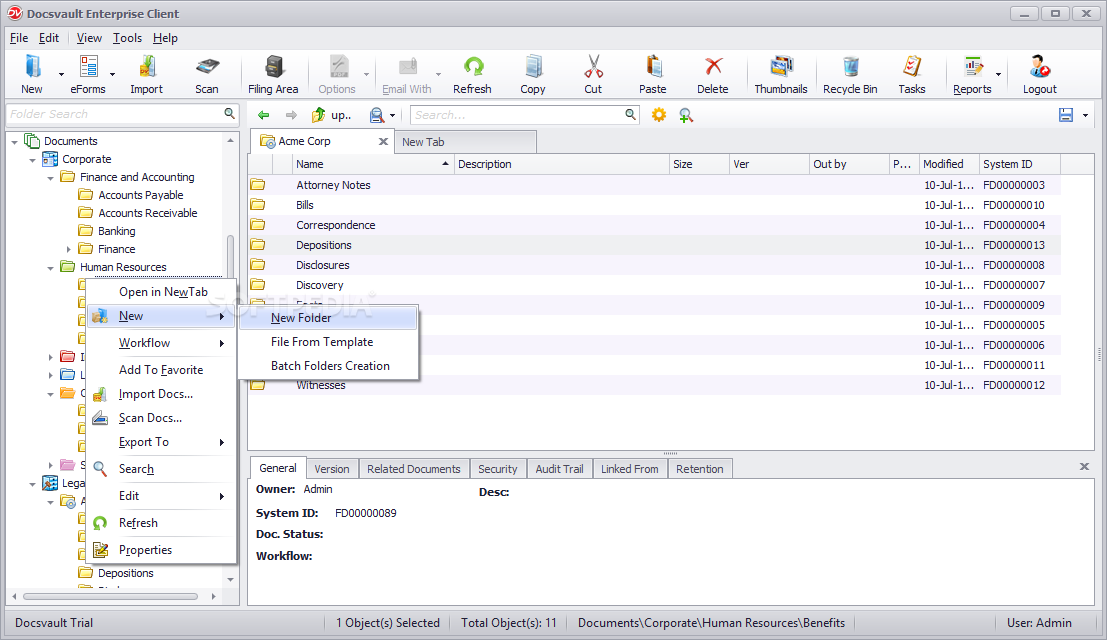Choose Batch Folders Creation
Screen dimensions: 1107x640
[328, 366]
